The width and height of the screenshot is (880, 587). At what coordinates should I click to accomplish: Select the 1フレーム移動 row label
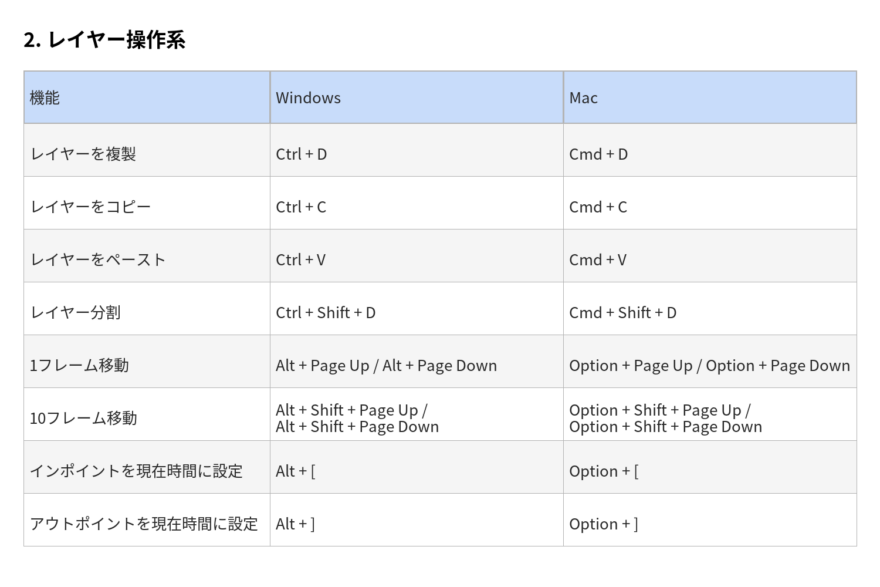pos(79,366)
